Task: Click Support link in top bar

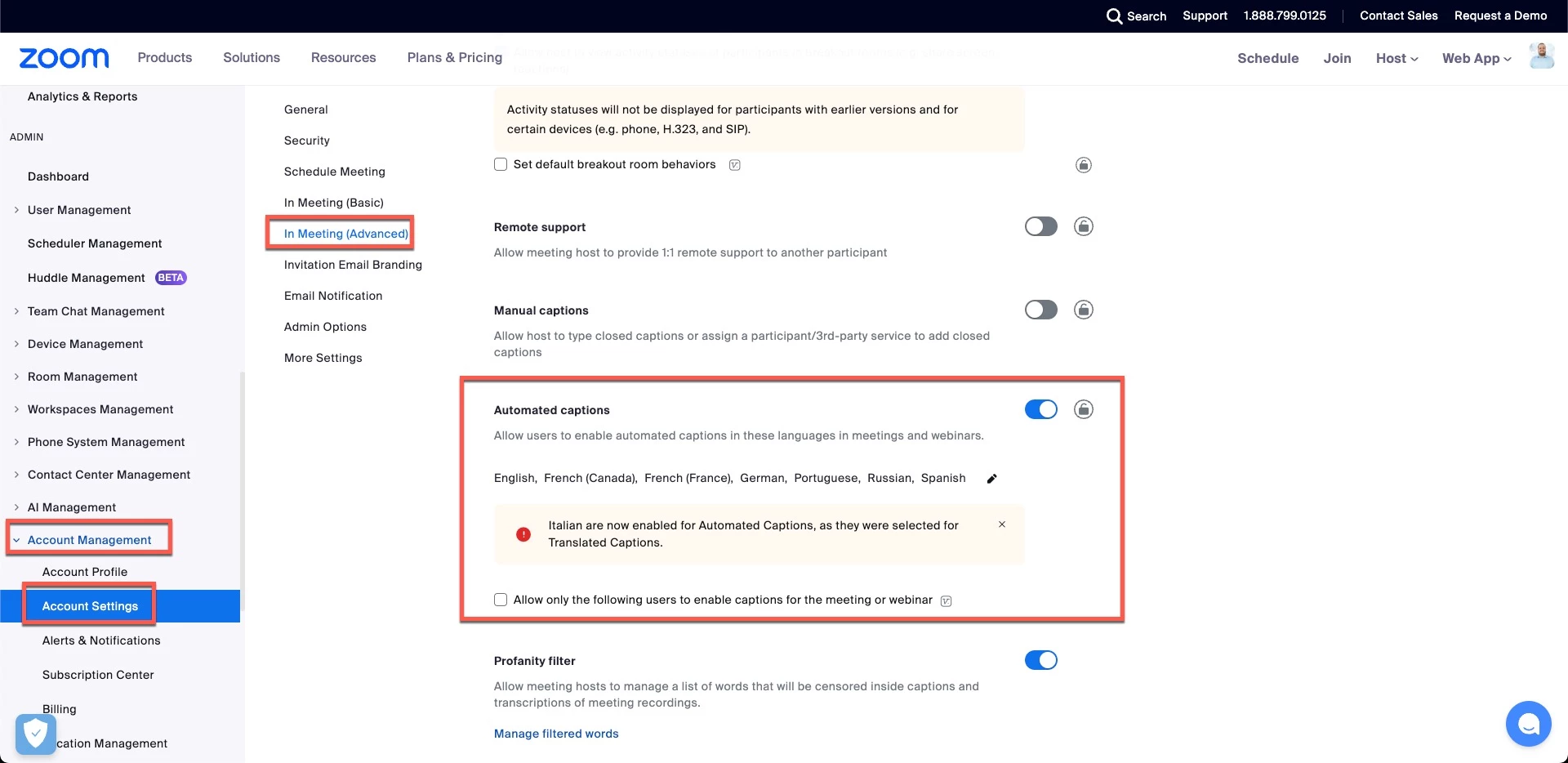Action: [x=1205, y=16]
